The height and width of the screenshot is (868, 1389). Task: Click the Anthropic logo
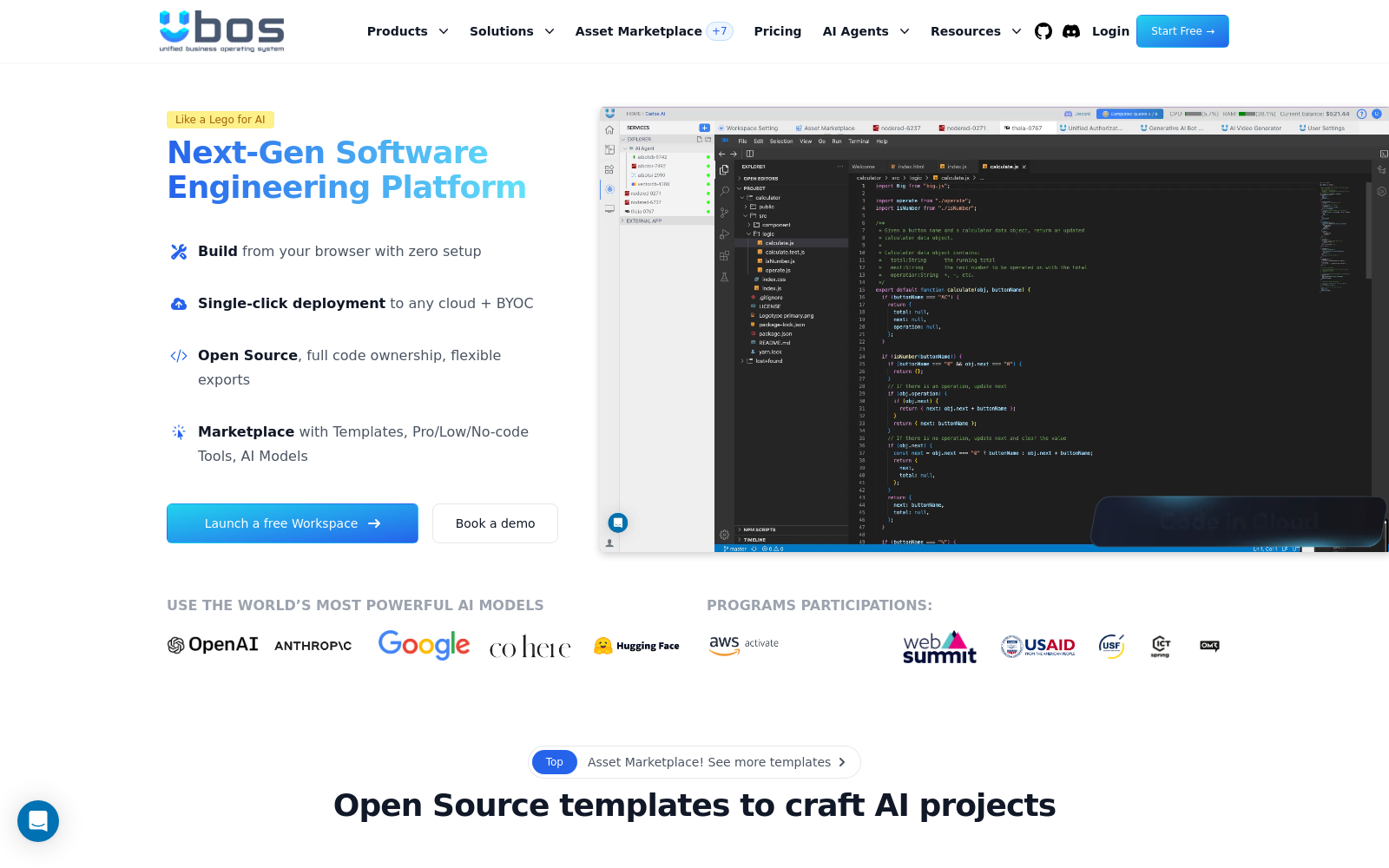[313, 646]
